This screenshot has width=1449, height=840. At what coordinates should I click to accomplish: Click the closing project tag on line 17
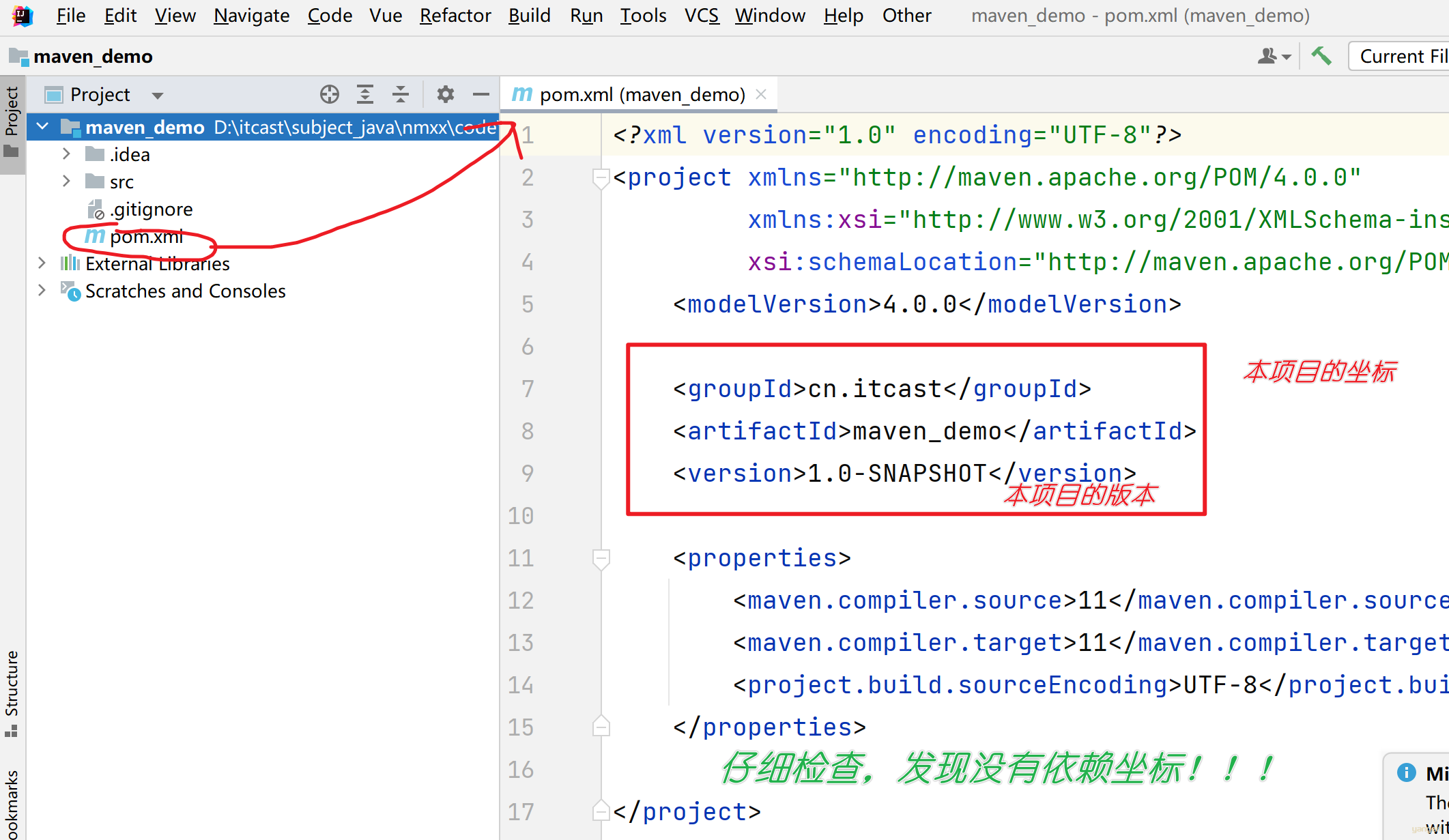click(x=687, y=812)
